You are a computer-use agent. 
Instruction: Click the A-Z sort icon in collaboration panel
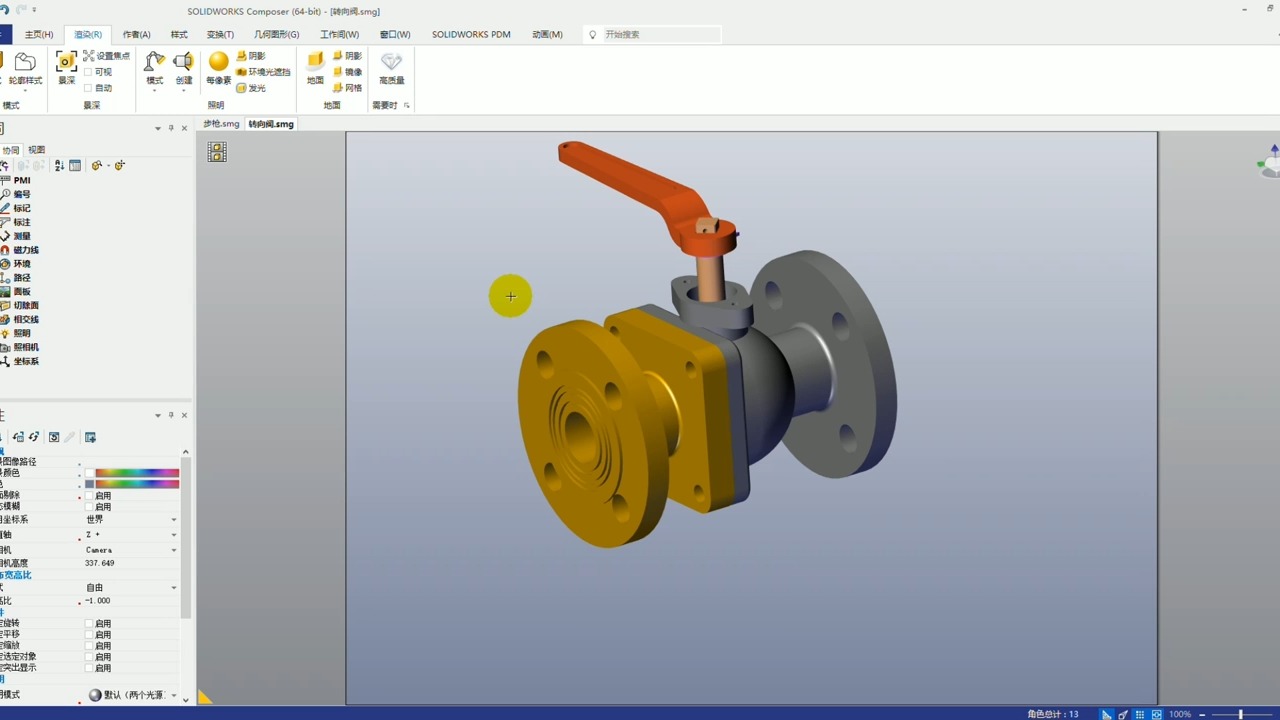(x=59, y=165)
